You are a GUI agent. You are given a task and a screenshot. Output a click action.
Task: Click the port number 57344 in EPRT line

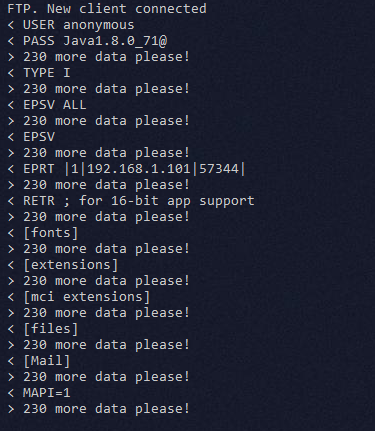(219, 169)
